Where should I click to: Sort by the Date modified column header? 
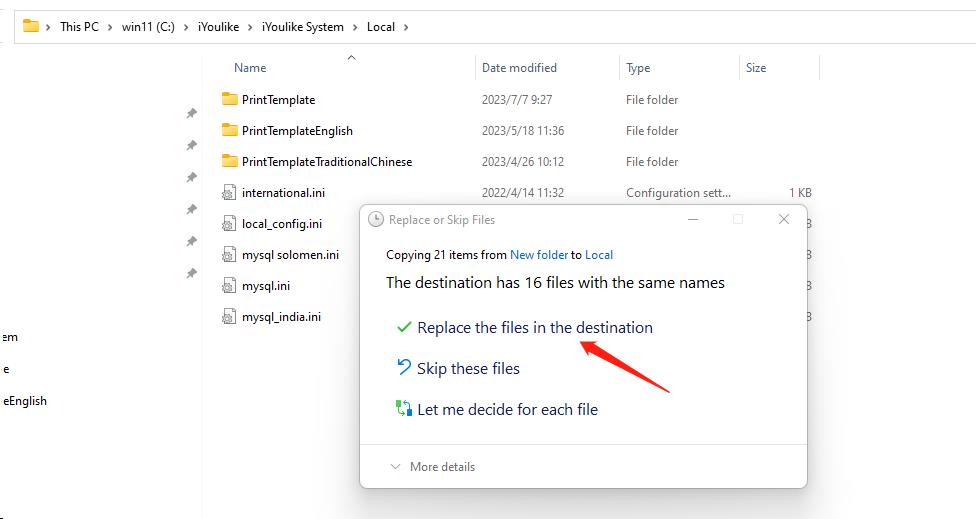(519, 68)
